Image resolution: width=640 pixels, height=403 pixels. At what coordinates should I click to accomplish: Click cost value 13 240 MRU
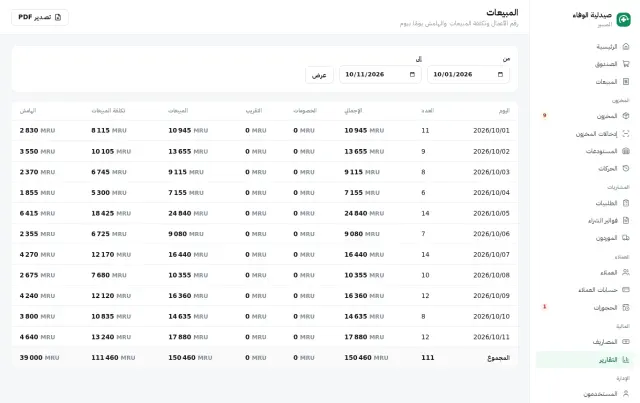[111, 337]
